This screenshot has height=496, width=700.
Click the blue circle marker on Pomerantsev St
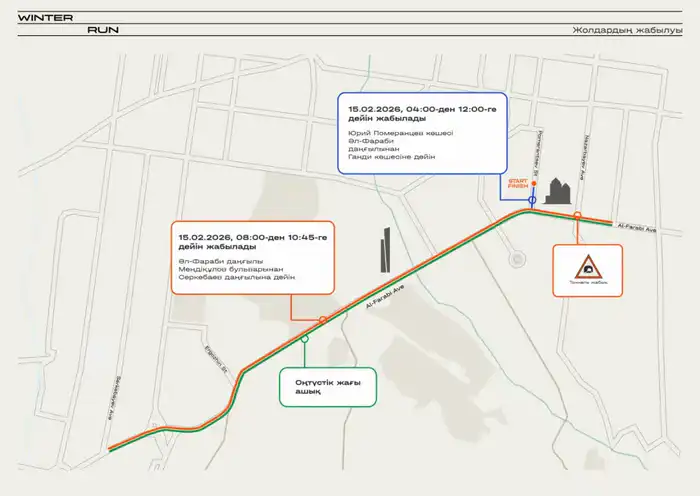tap(532, 200)
